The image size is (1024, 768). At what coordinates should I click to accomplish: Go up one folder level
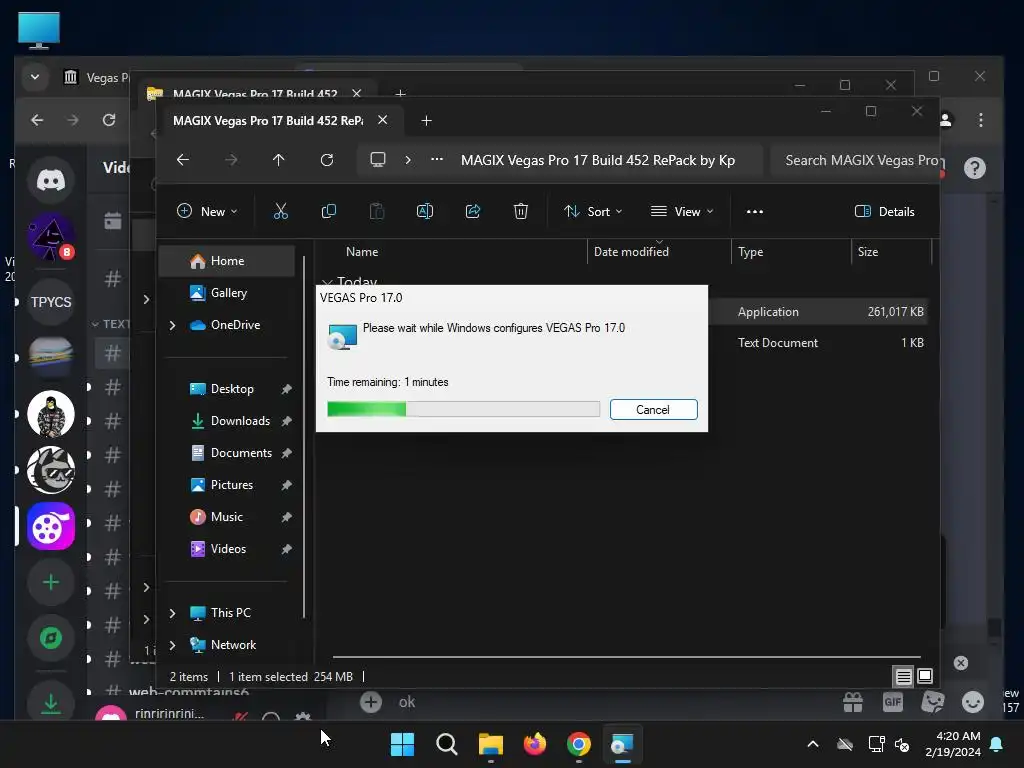pyautogui.click(x=278, y=160)
